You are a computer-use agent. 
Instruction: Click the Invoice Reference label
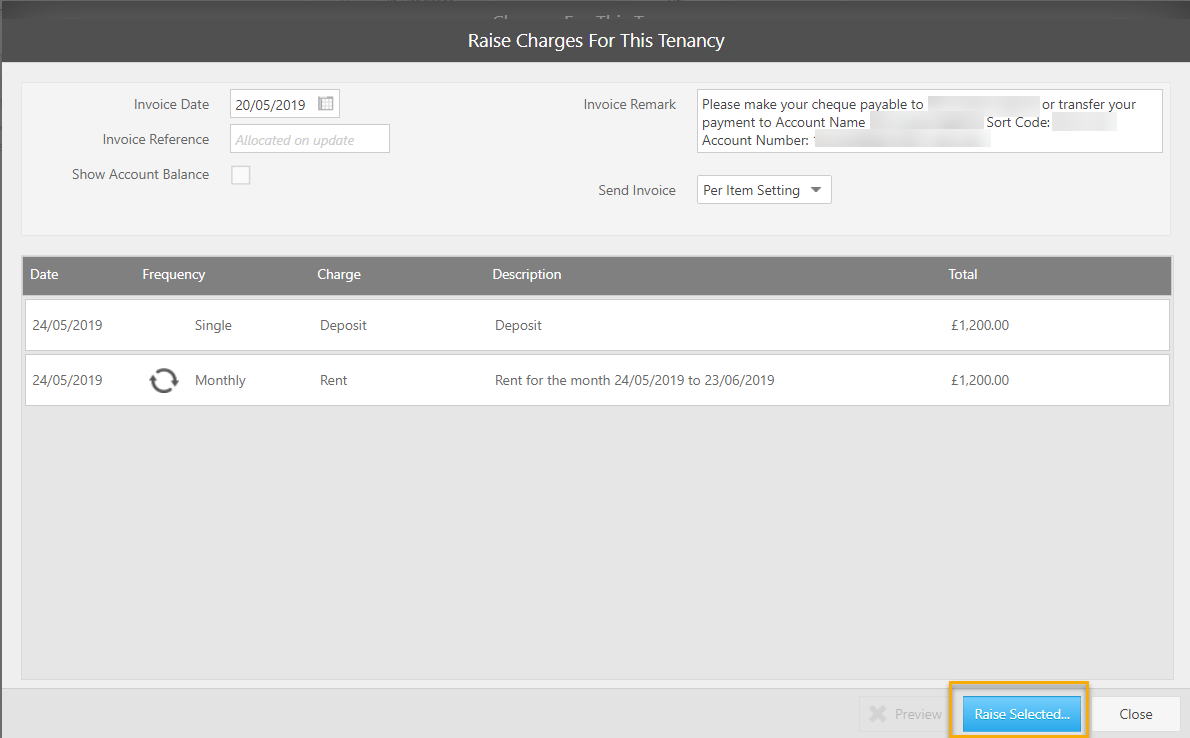tap(156, 139)
